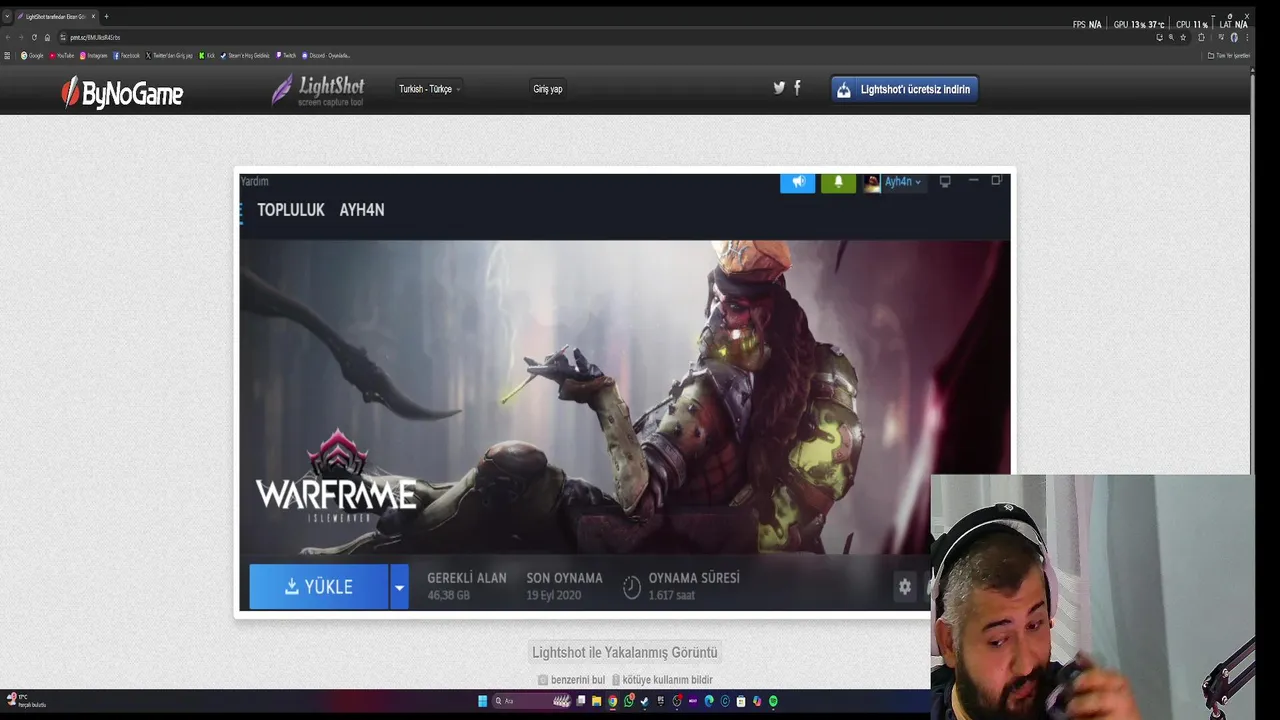The height and width of the screenshot is (720, 1280).
Task: Click the LightShot logo
Action: click(x=318, y=90)
